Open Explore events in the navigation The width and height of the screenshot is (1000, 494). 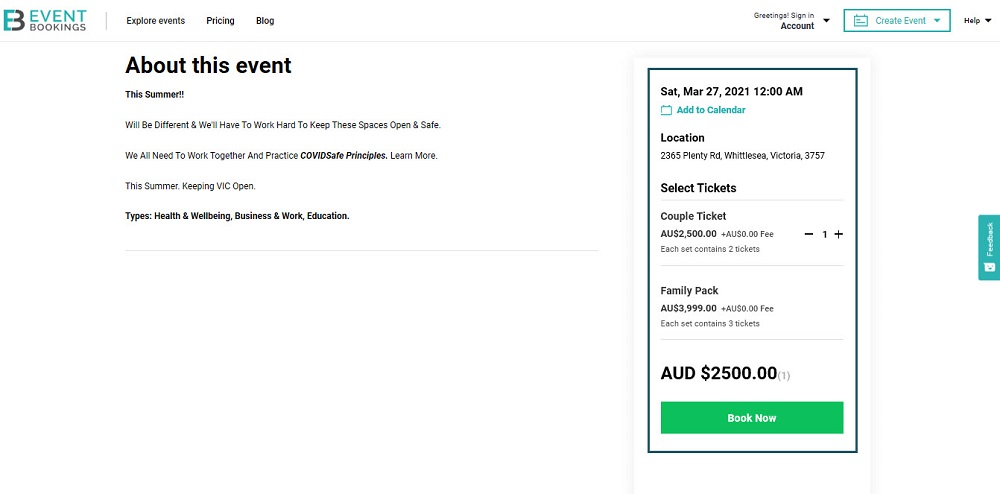(x=156, y=20)
